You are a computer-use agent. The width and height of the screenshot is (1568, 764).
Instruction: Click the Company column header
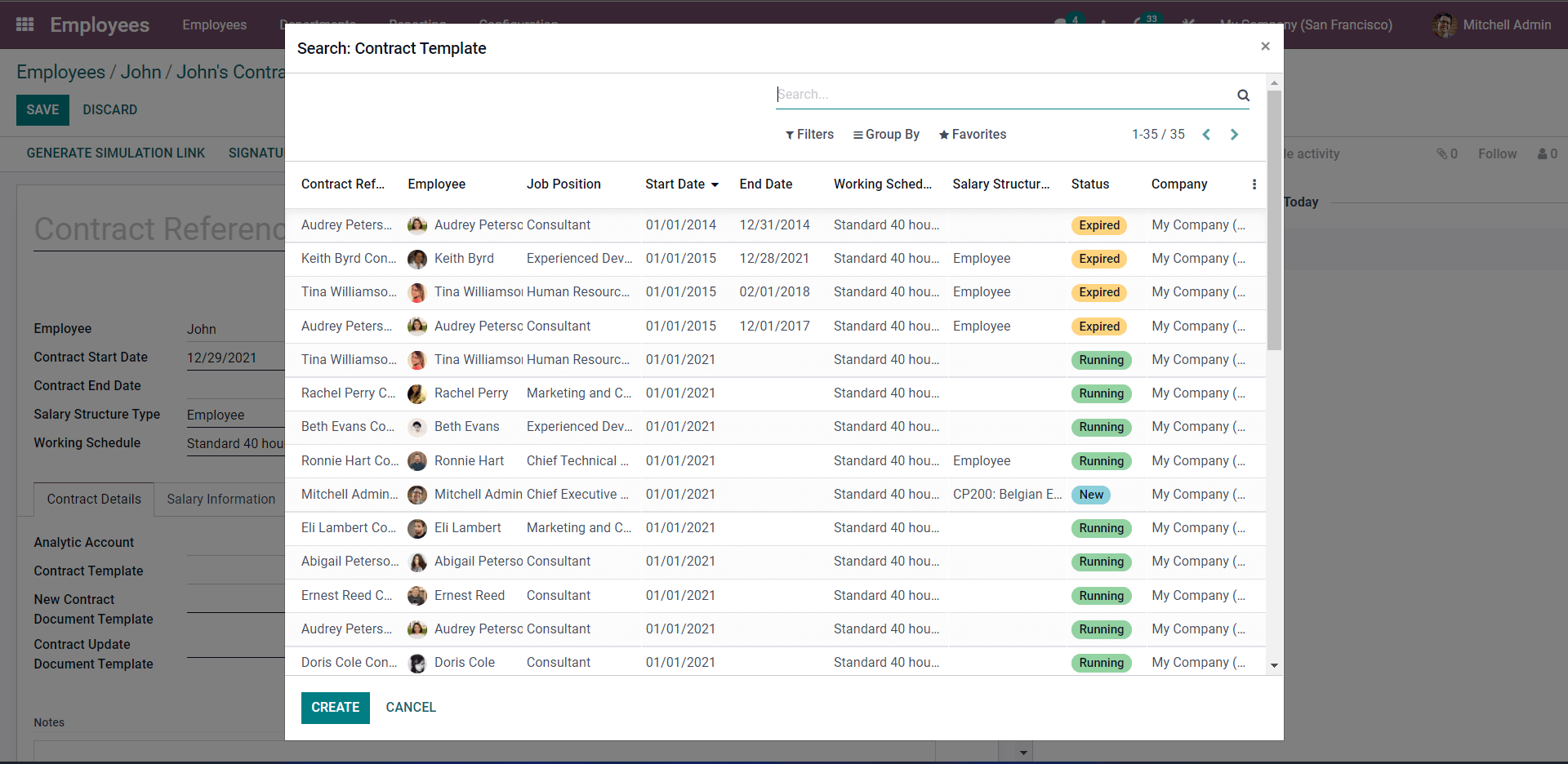pos(1179,184)
